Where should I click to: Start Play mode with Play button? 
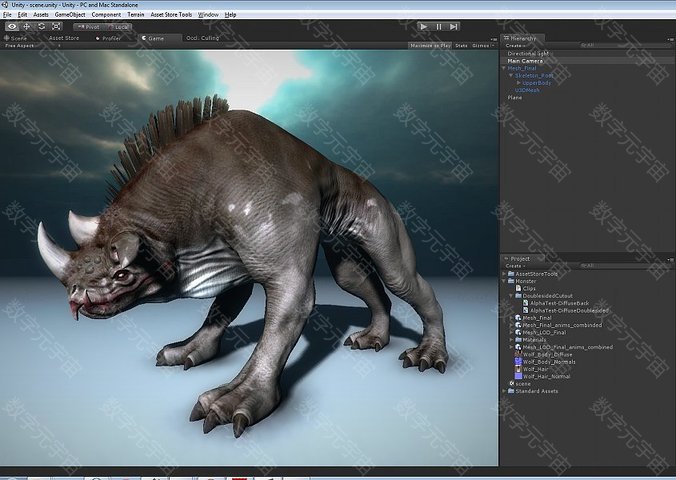coord(424,27)
